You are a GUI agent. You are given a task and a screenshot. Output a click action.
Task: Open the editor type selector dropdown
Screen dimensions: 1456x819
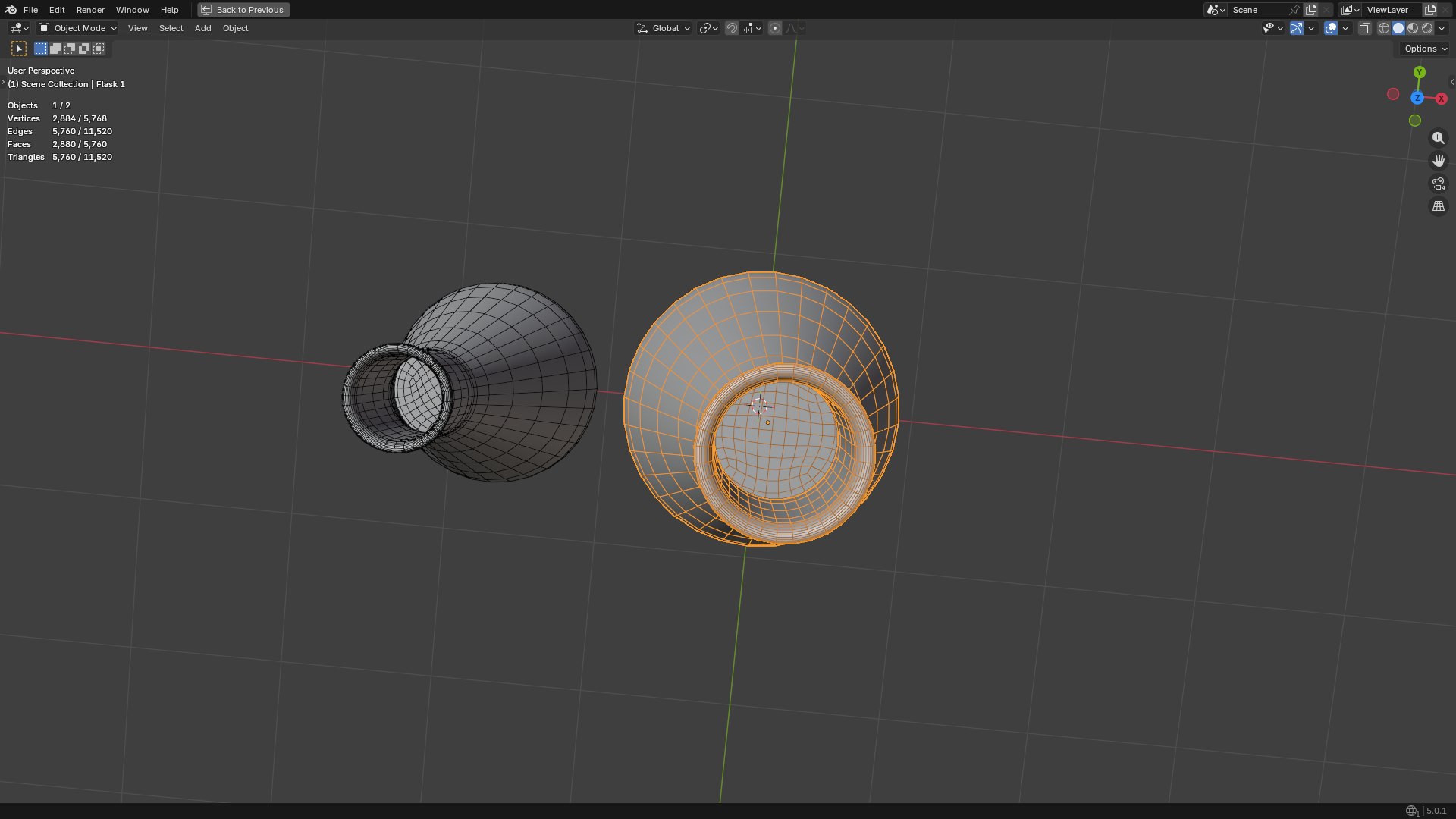click(19, 28)
